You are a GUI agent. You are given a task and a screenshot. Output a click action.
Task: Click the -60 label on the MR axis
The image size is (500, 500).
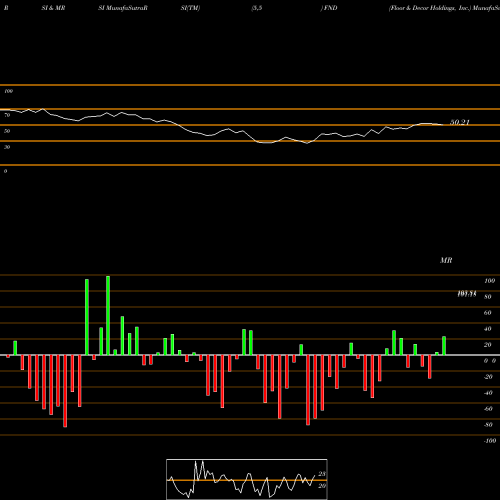pyautogui.click(x=488, y=409)
